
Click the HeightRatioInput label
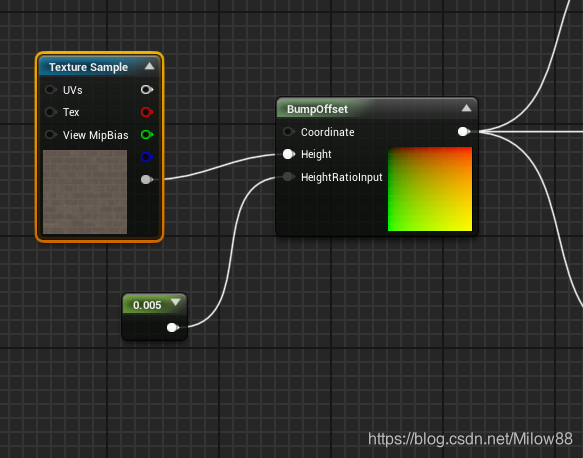coord(342,177)
